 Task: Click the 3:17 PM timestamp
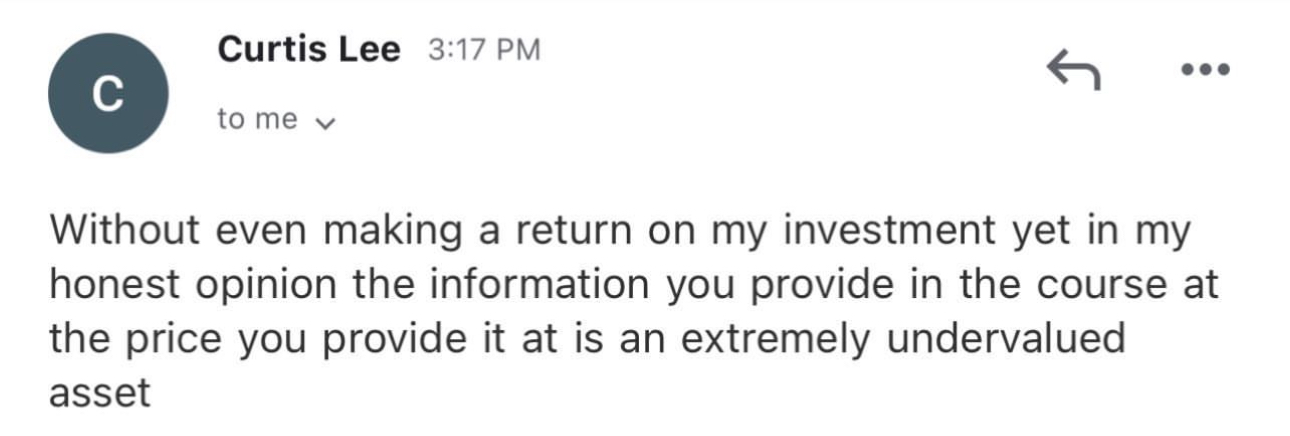[x=483, y=50]
